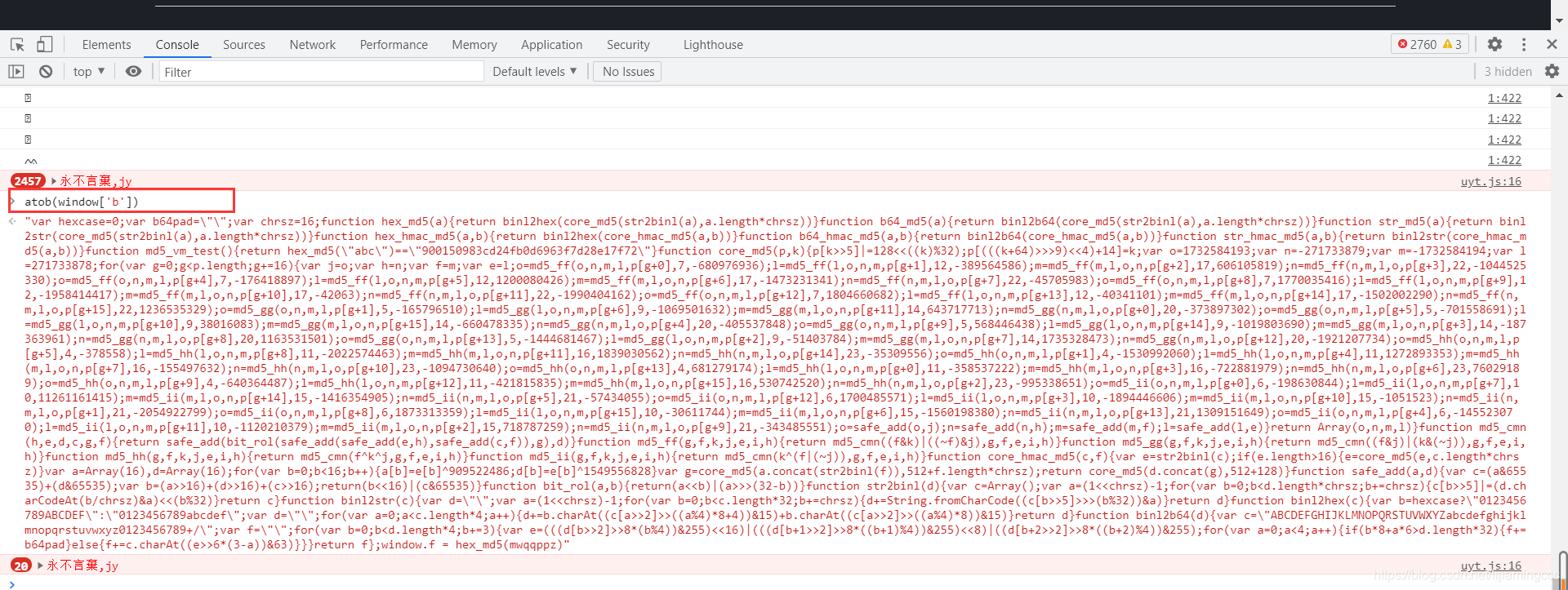Click the 2457 red count badge
Viewport: 1568px width, 590px height.
tap(27, 181)
